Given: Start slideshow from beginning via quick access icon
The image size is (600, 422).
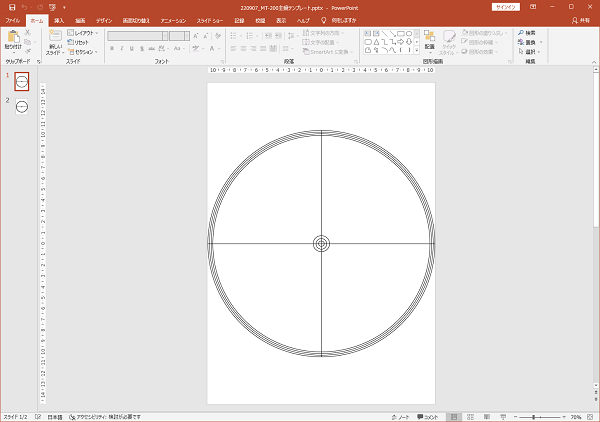Looking at the screenshot, I should tap(53, 7).
